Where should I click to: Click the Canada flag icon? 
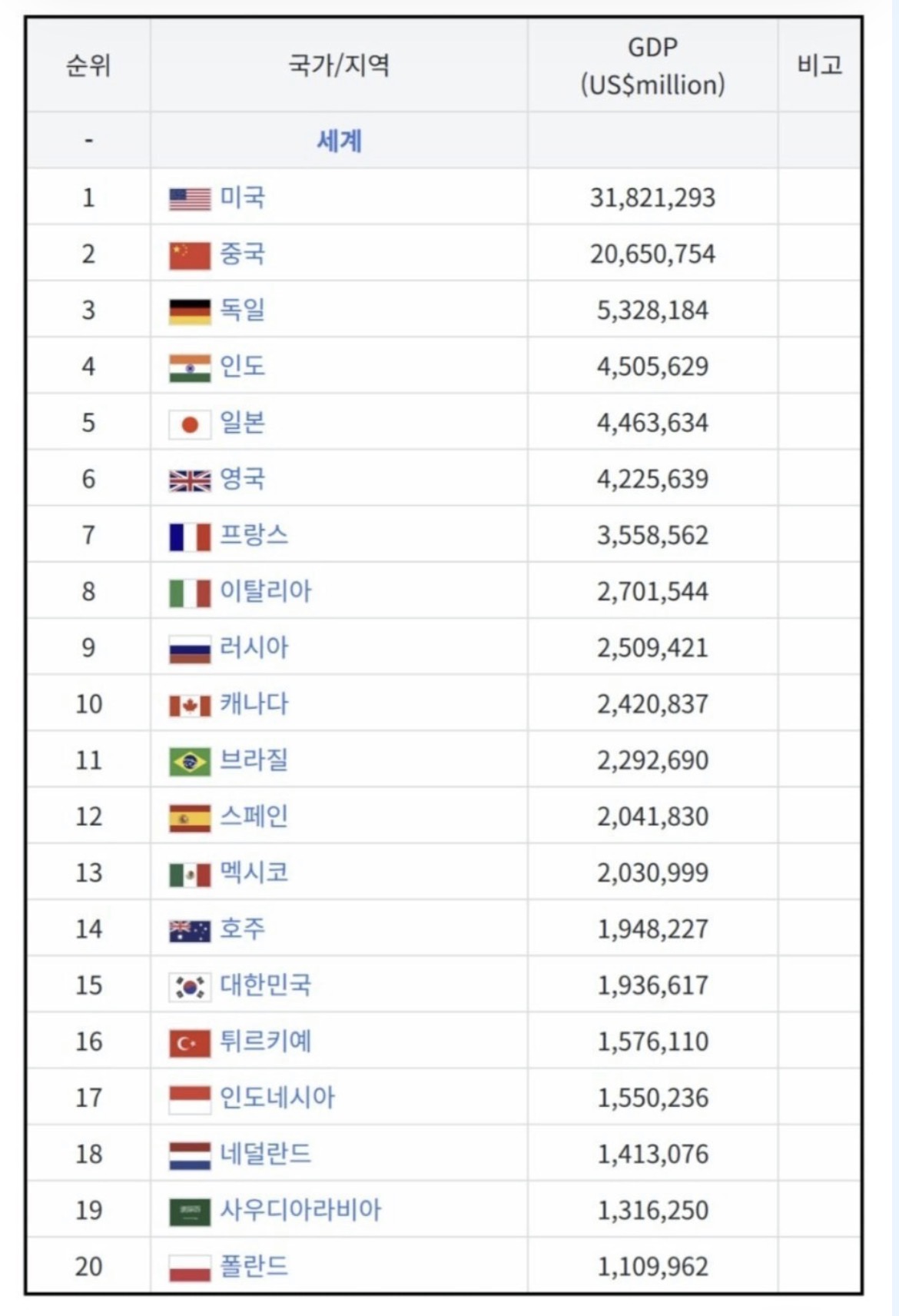[x=190, y=706]
